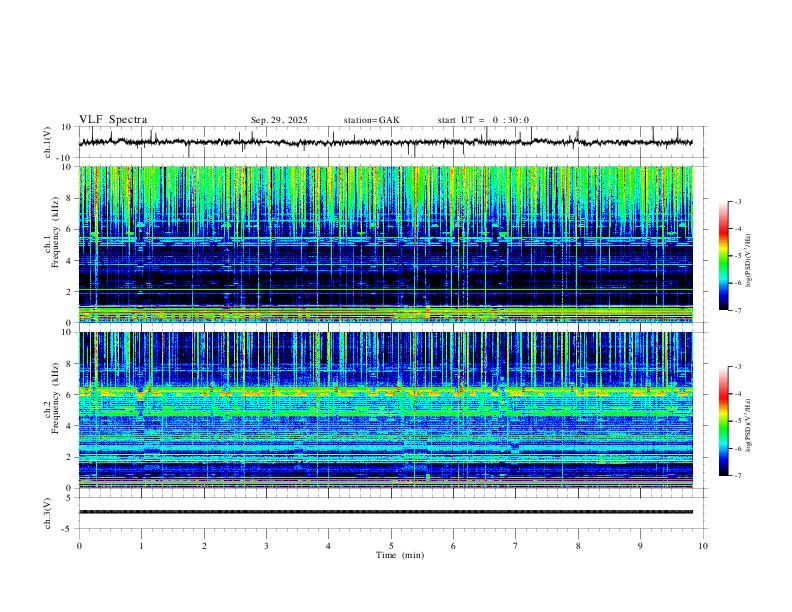Image resolution: width=792 pixels, height=612 pixels.
Task: Click the ch.1 spectrogram PSD color bar
Action: (724, 256)
